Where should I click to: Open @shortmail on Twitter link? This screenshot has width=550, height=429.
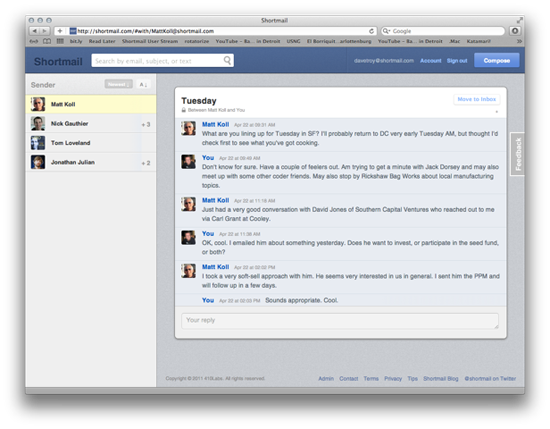coord(490,378)
